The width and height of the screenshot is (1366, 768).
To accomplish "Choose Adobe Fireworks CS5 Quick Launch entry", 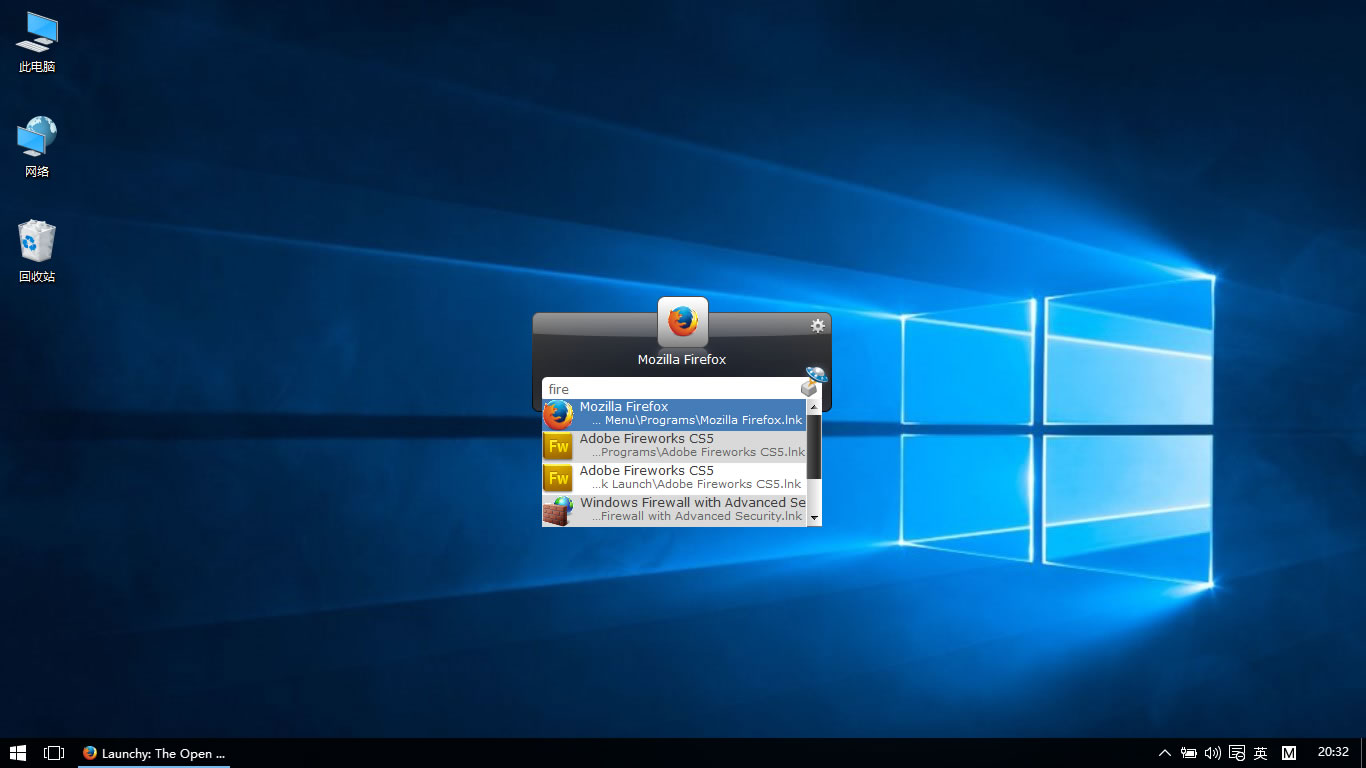I will tap(674, 478).
